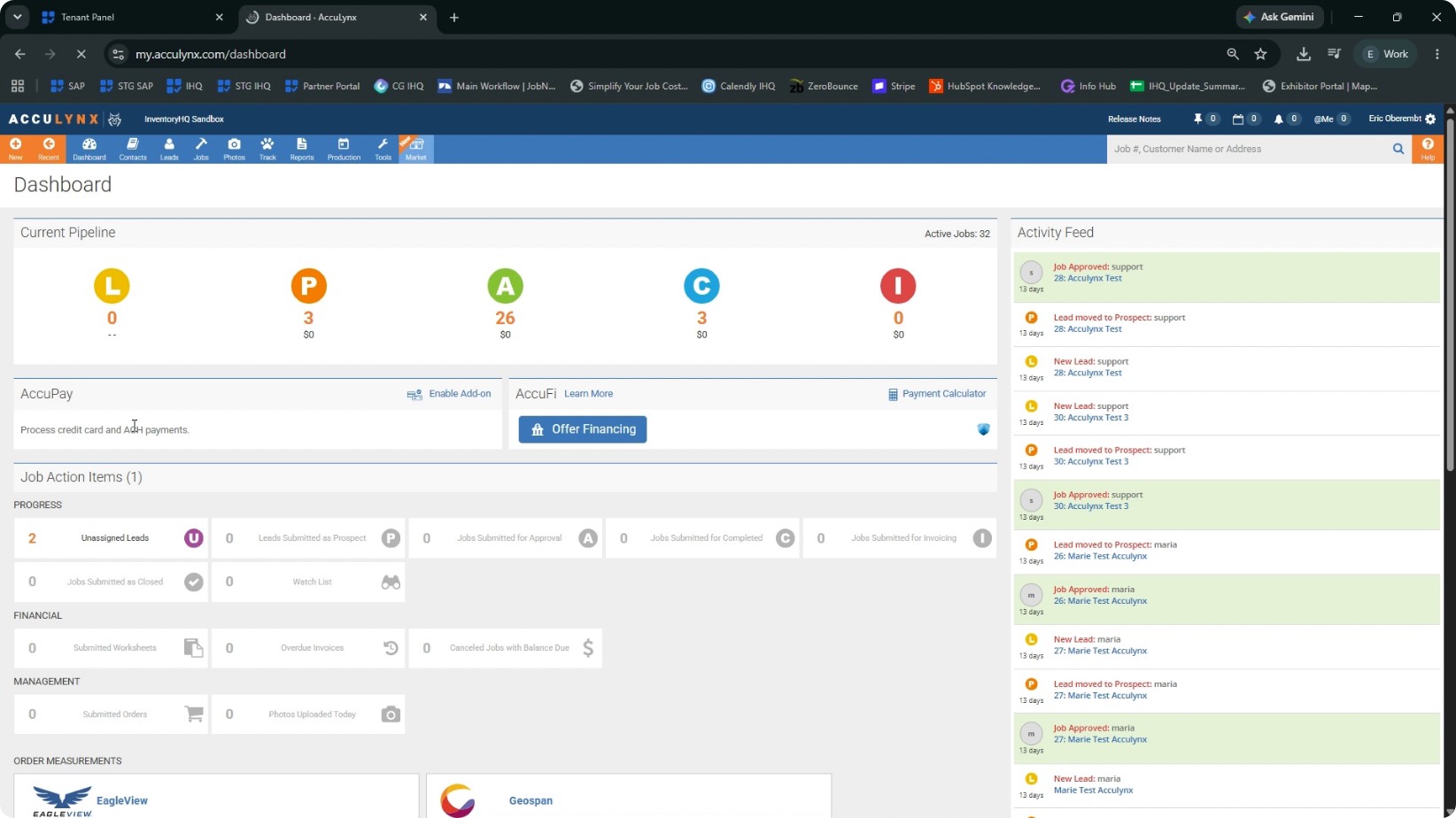Go to Contacts from the toolbar

[x=133, y=149]
